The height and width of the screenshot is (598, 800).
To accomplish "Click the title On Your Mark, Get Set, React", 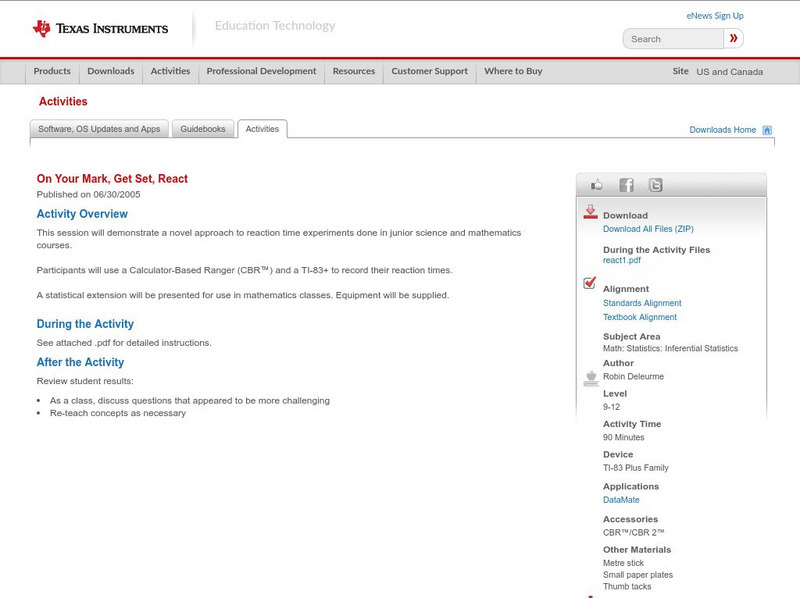I will point(112,179).
